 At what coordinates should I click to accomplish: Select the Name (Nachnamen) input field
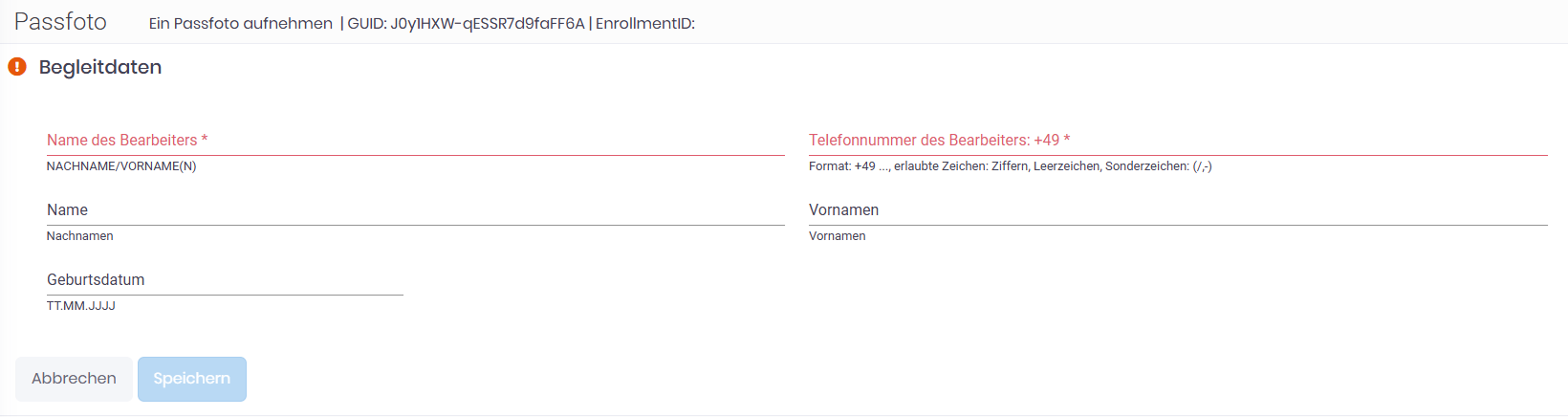tap(415, 210)
